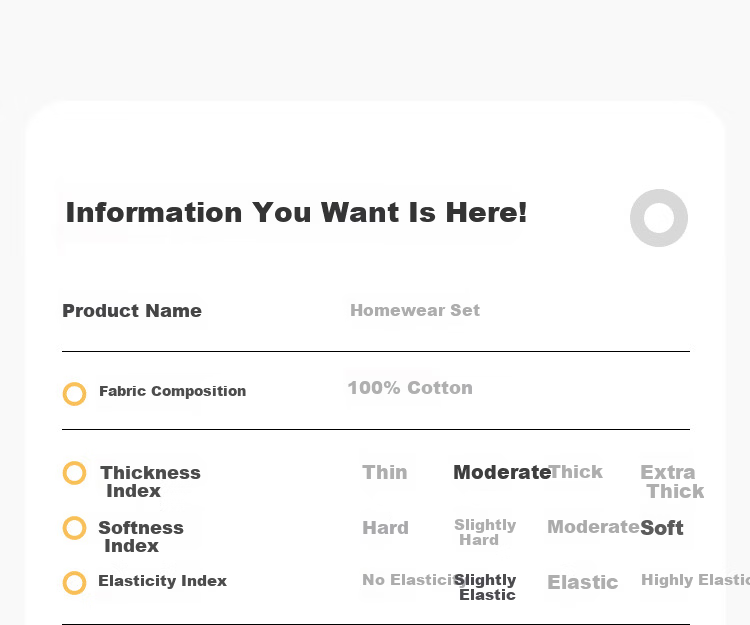This screenshot has width=750, height=625.
Task: Pick the Slightly Hard softness option
Action: click(x=485, y=532)
